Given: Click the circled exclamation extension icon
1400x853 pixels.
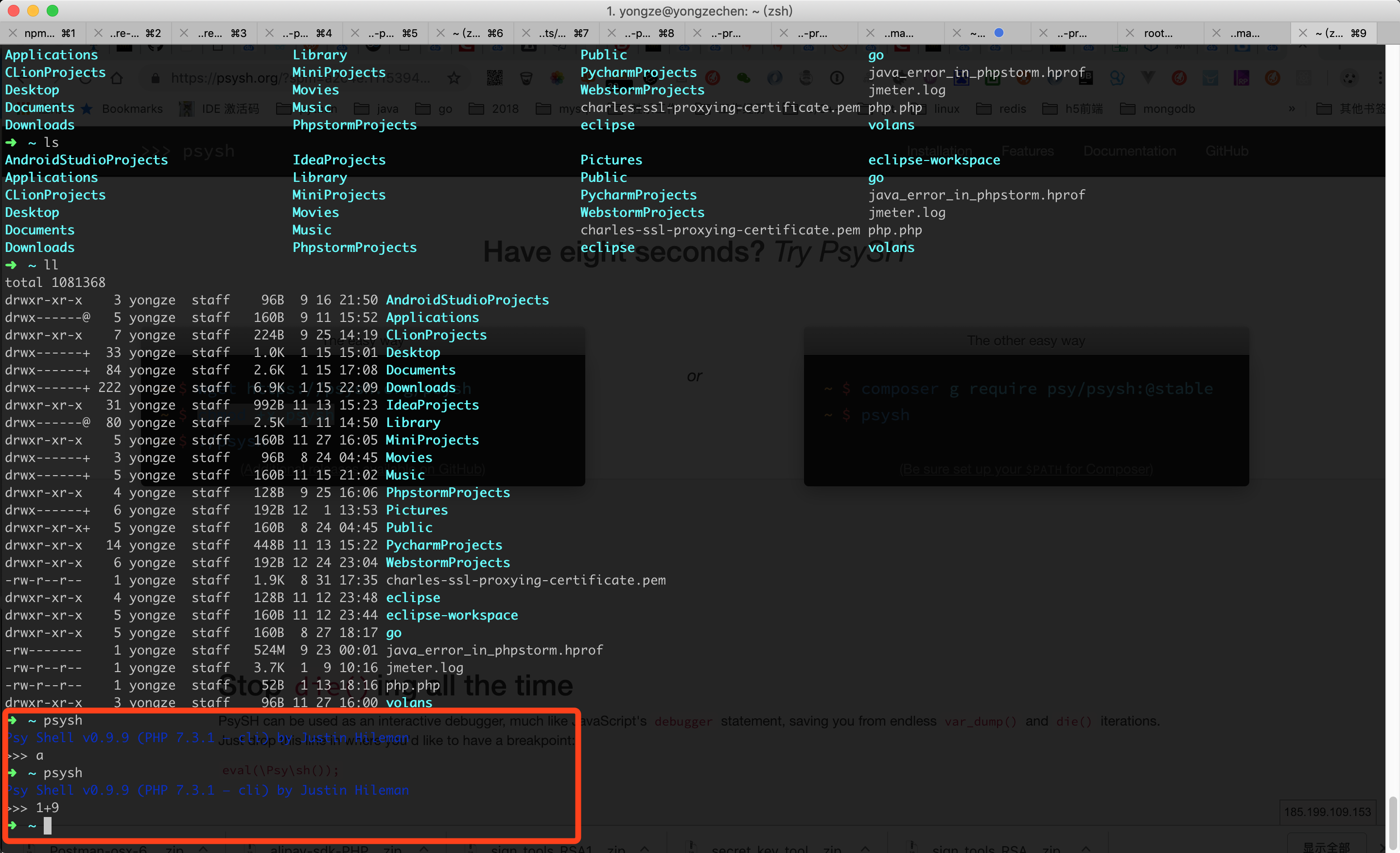Looking at the screenshot, I should [x=837, y=78].
